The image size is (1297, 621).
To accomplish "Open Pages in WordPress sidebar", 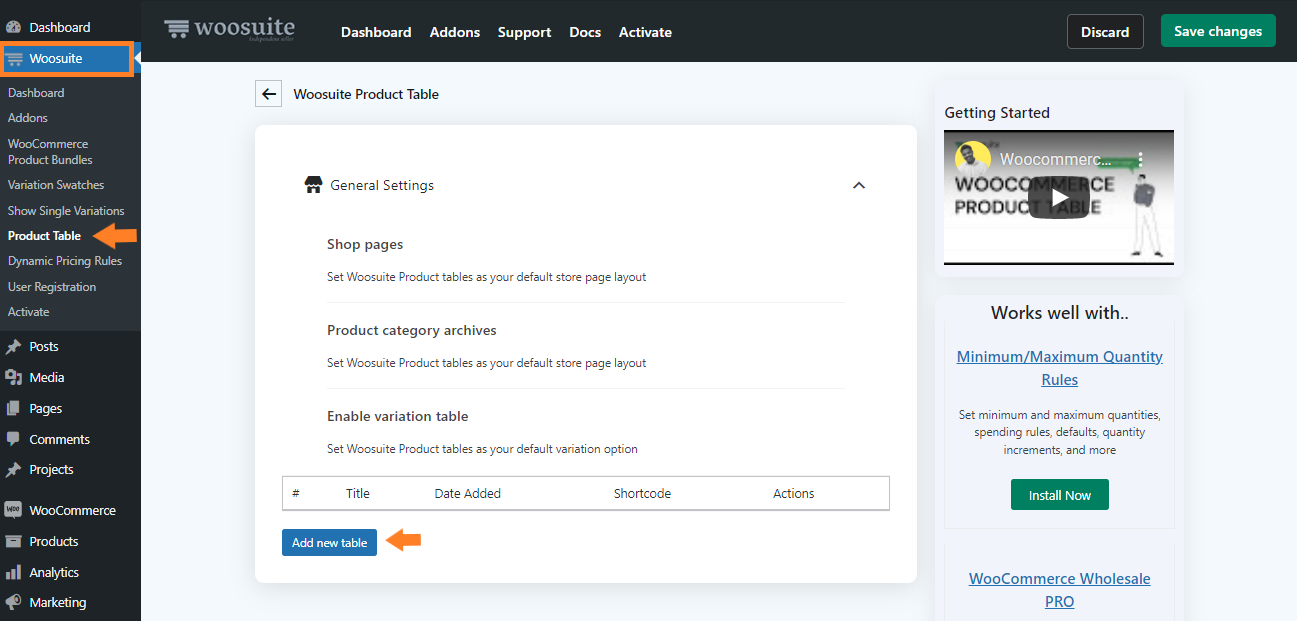I will [46, 409].
